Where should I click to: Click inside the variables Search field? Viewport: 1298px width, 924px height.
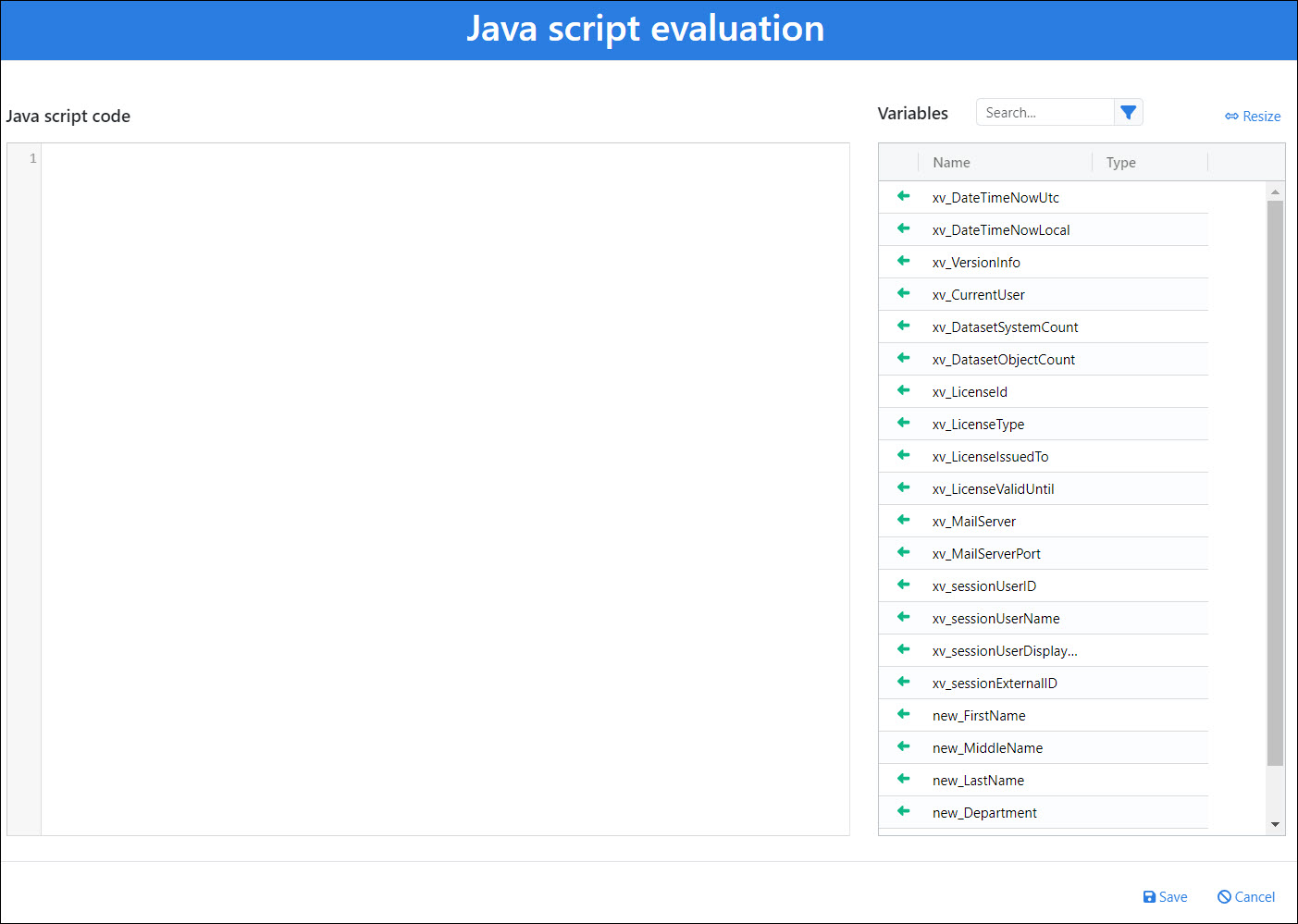[1044, 113]
